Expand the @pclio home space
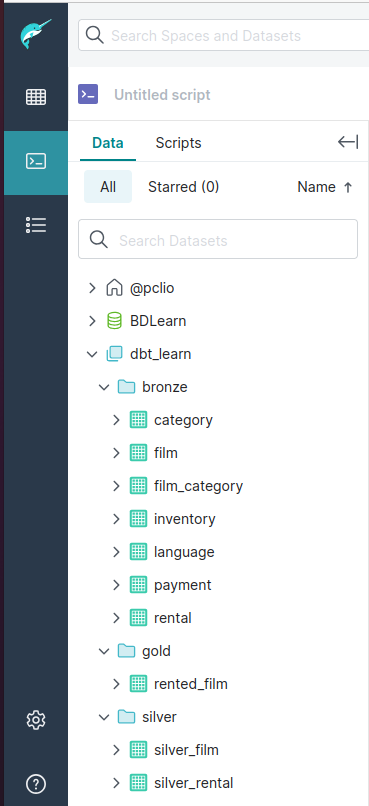The height and width of the screenshot is (806, 369). (92, 288)
